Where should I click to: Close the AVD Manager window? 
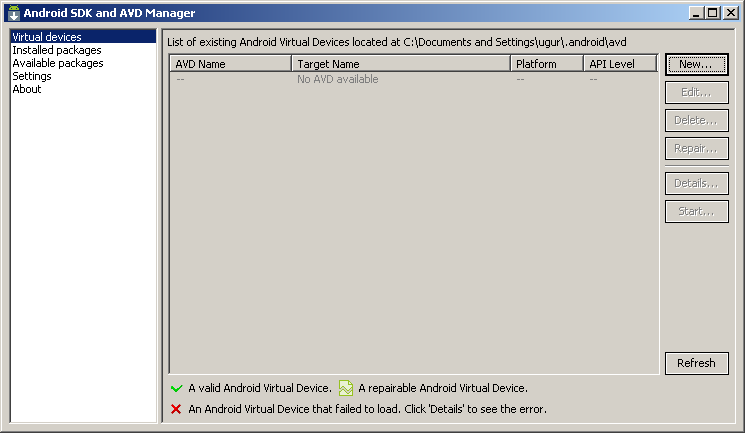click(x=730, y=13)
